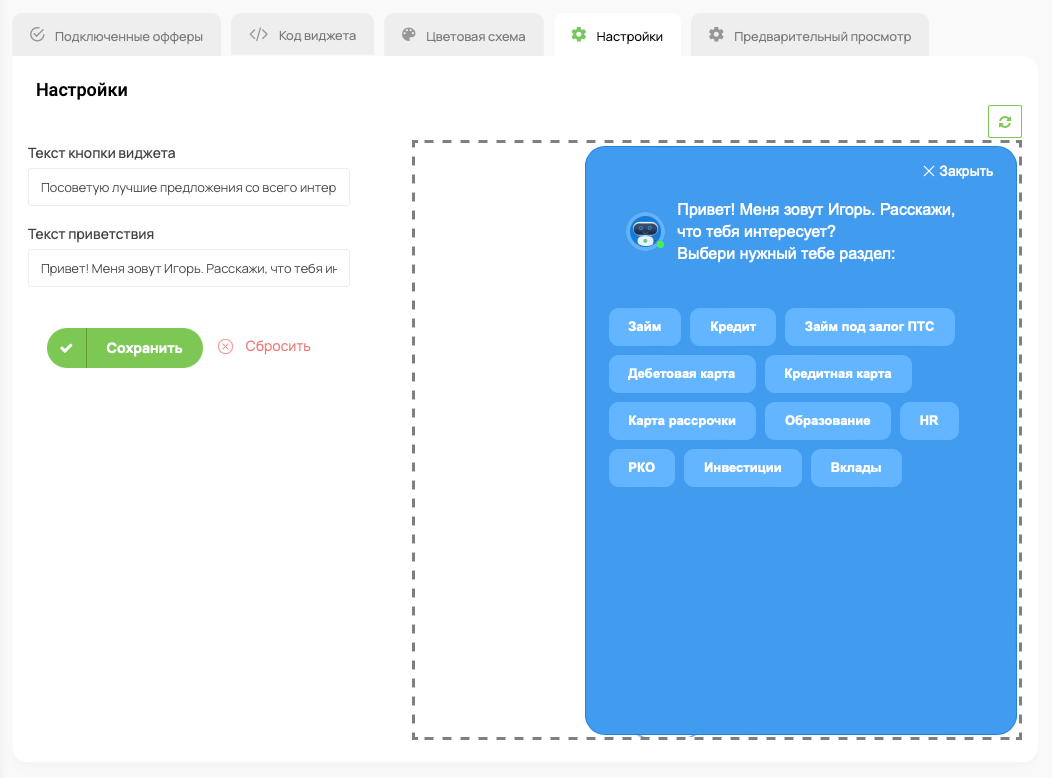Screen dimensions: 1052x778
Task: Click the Текст кнопки виджета input field
Action: [189, 187]
